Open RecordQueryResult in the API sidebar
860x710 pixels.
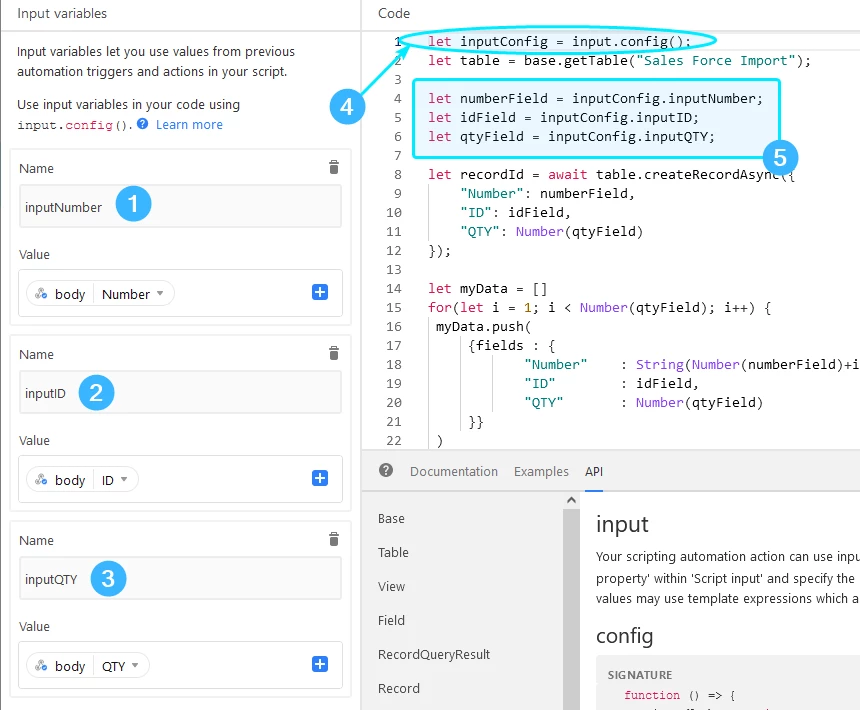pyautogui.click(x=434, y=655)
